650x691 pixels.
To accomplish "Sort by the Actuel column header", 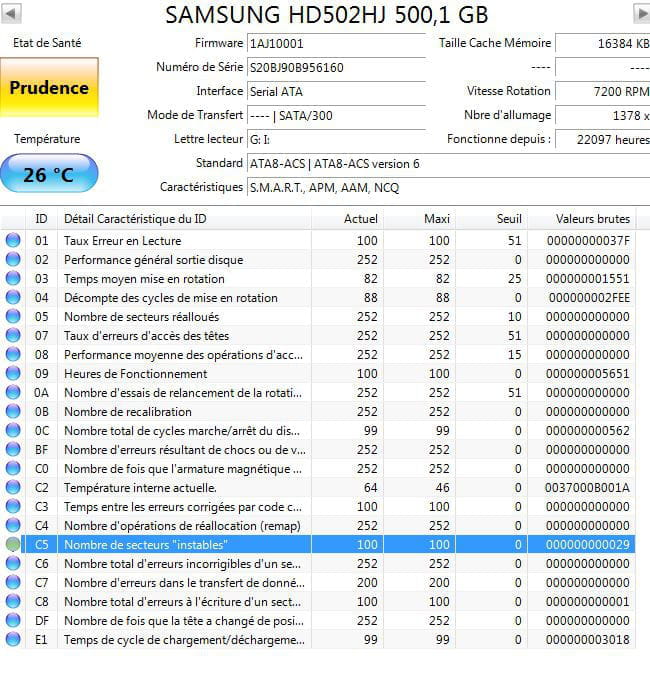I will pyautogui.click(x=347, y=219).
